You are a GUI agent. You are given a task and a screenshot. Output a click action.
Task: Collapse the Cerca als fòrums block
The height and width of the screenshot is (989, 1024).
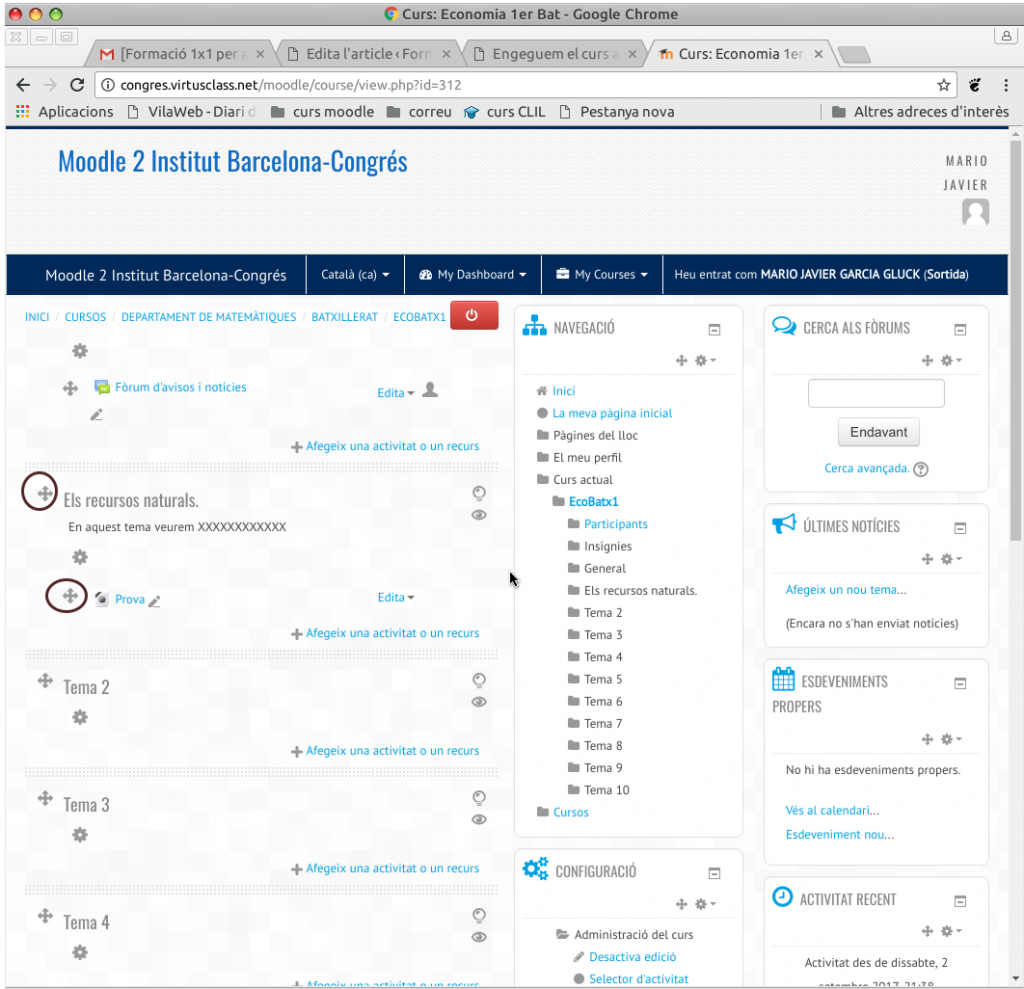(960, 330)
